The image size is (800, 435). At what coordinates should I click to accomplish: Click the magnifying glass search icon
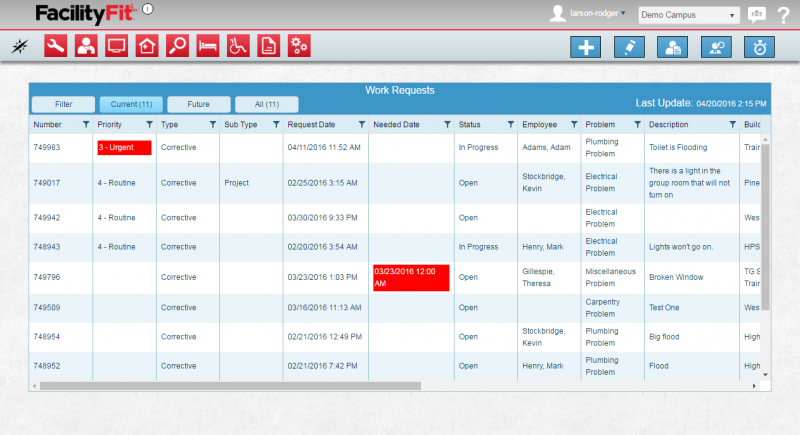(178, 46)
